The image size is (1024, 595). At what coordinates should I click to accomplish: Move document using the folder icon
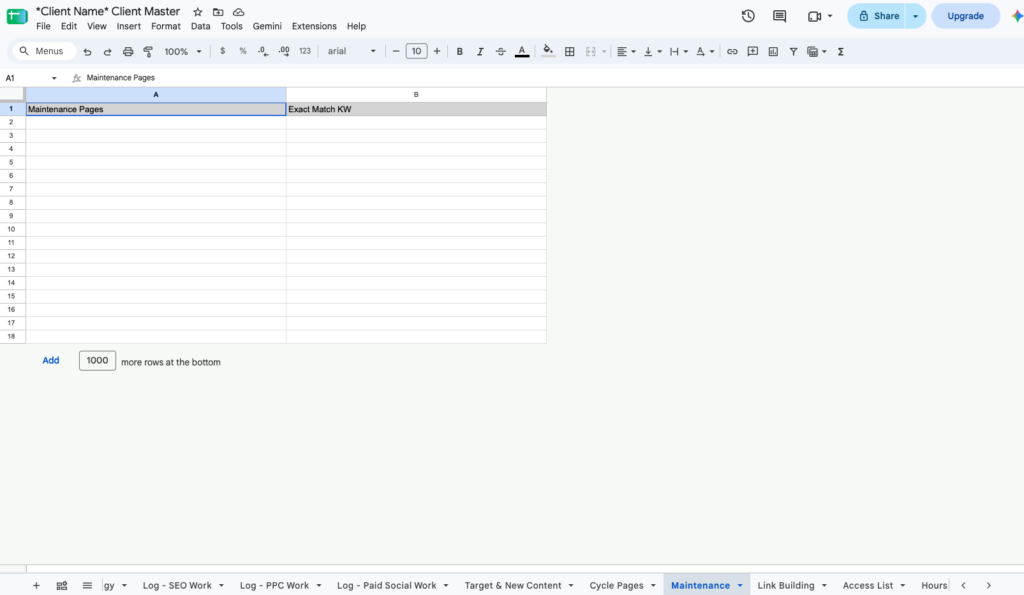click(218, 12)
